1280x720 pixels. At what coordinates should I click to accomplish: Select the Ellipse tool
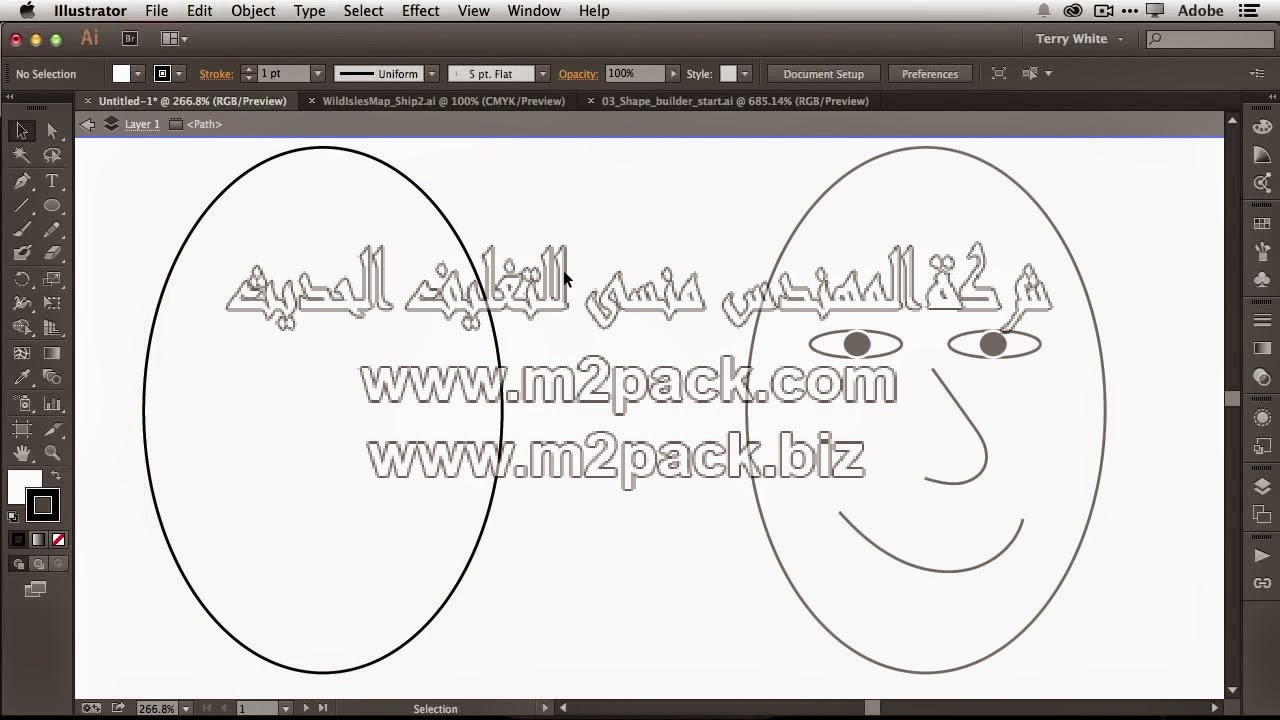[53, 206]
